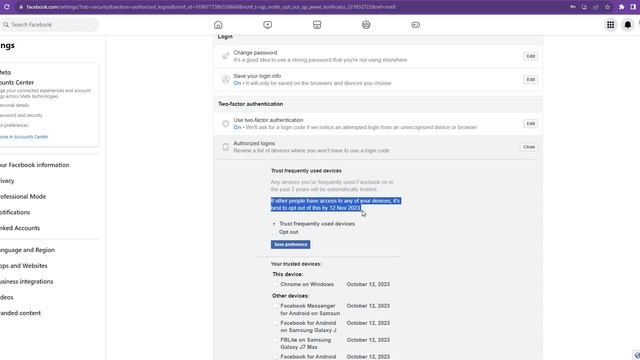Go to Facebook Home icon

click(218, 25)
